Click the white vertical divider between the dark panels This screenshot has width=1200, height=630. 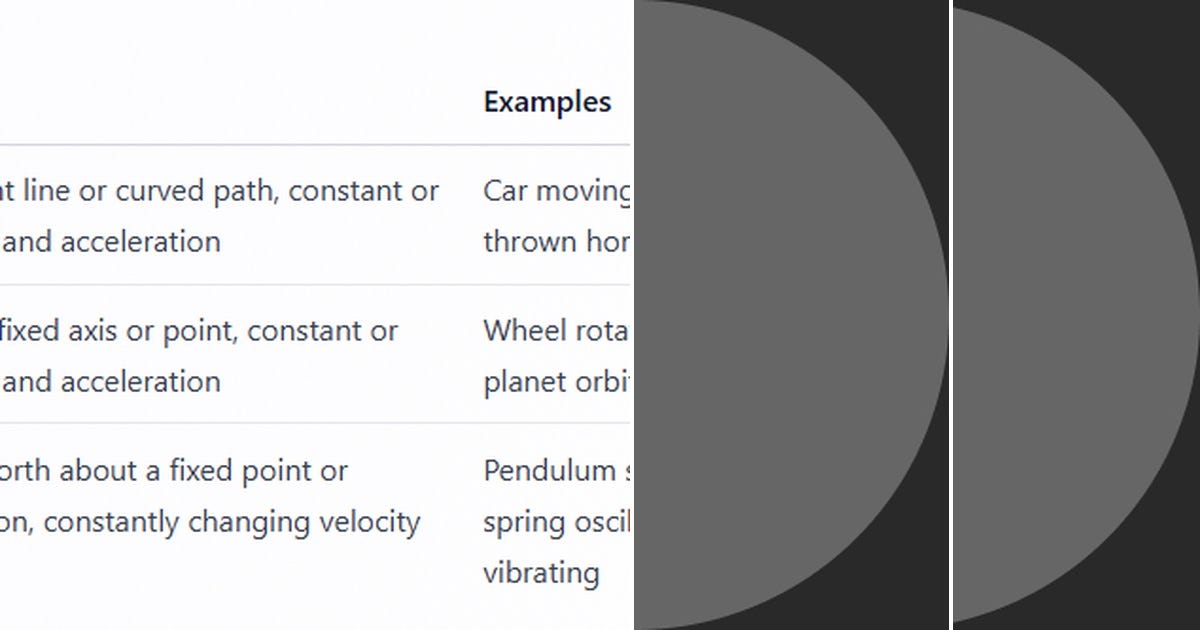click(x=951, y=315)
